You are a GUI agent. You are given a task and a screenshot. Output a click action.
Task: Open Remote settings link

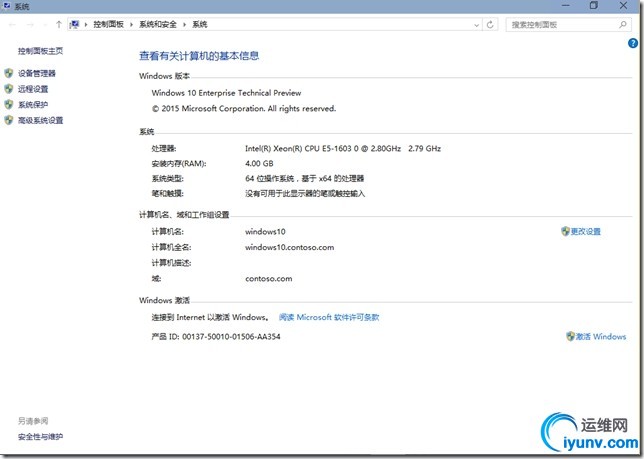point(33,89)
